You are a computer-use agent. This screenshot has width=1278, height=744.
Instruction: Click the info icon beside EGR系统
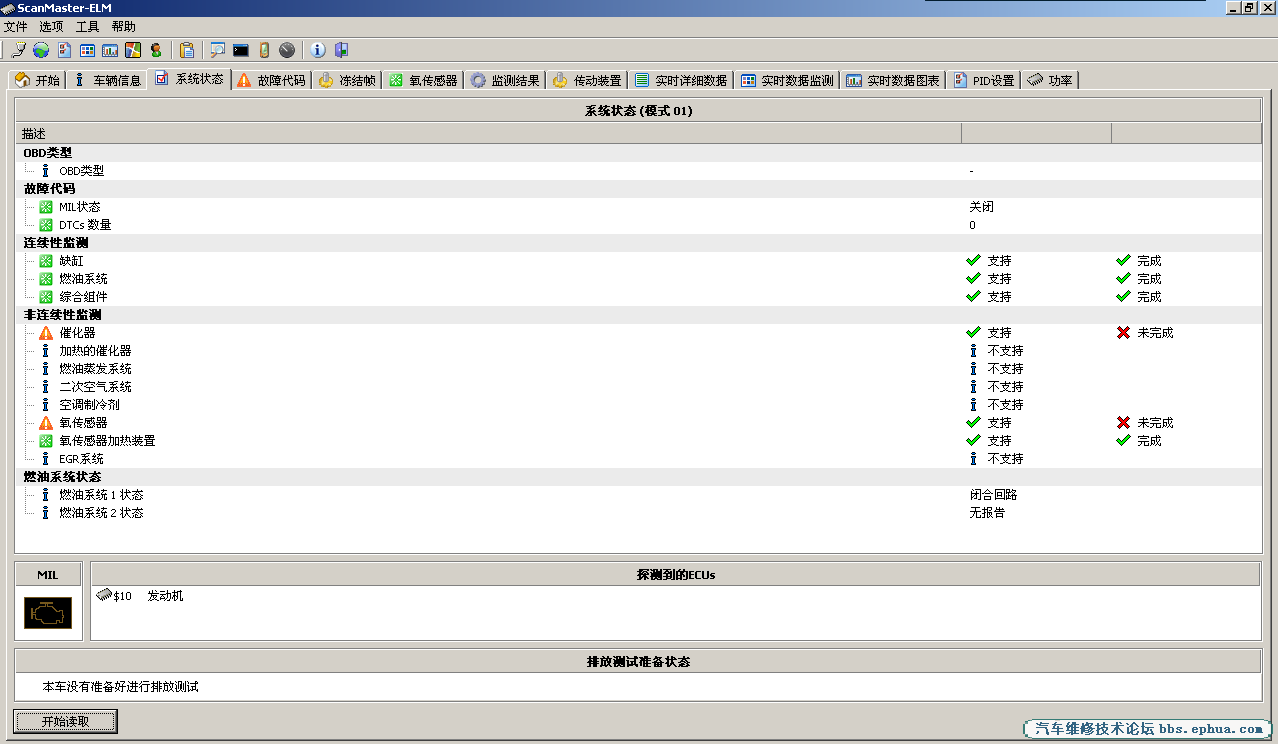click(x=45, y=459)
